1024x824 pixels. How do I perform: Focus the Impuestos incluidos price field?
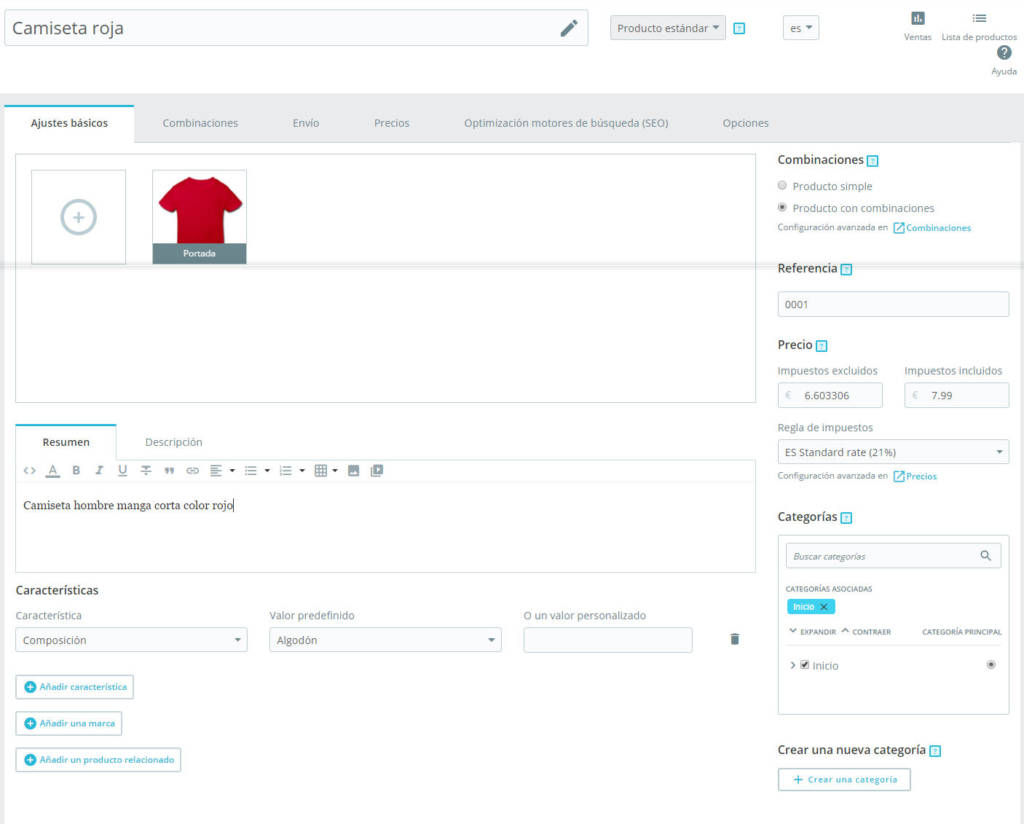956,395
